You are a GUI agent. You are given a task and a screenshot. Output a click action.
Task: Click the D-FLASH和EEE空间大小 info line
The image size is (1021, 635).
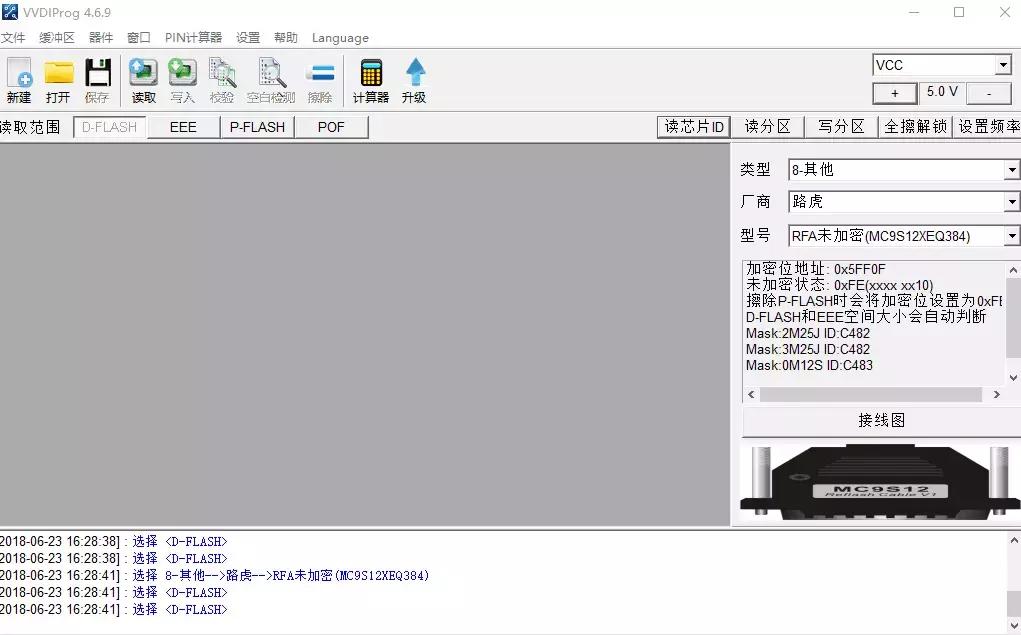tap(866, 317)
